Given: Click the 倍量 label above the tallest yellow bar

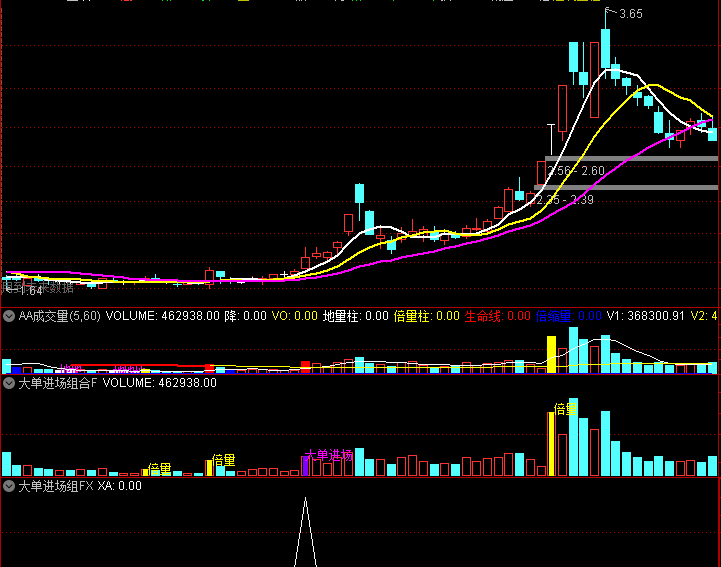Looking at the screenshot, I should pyautogui.click(x=566, y=409).
